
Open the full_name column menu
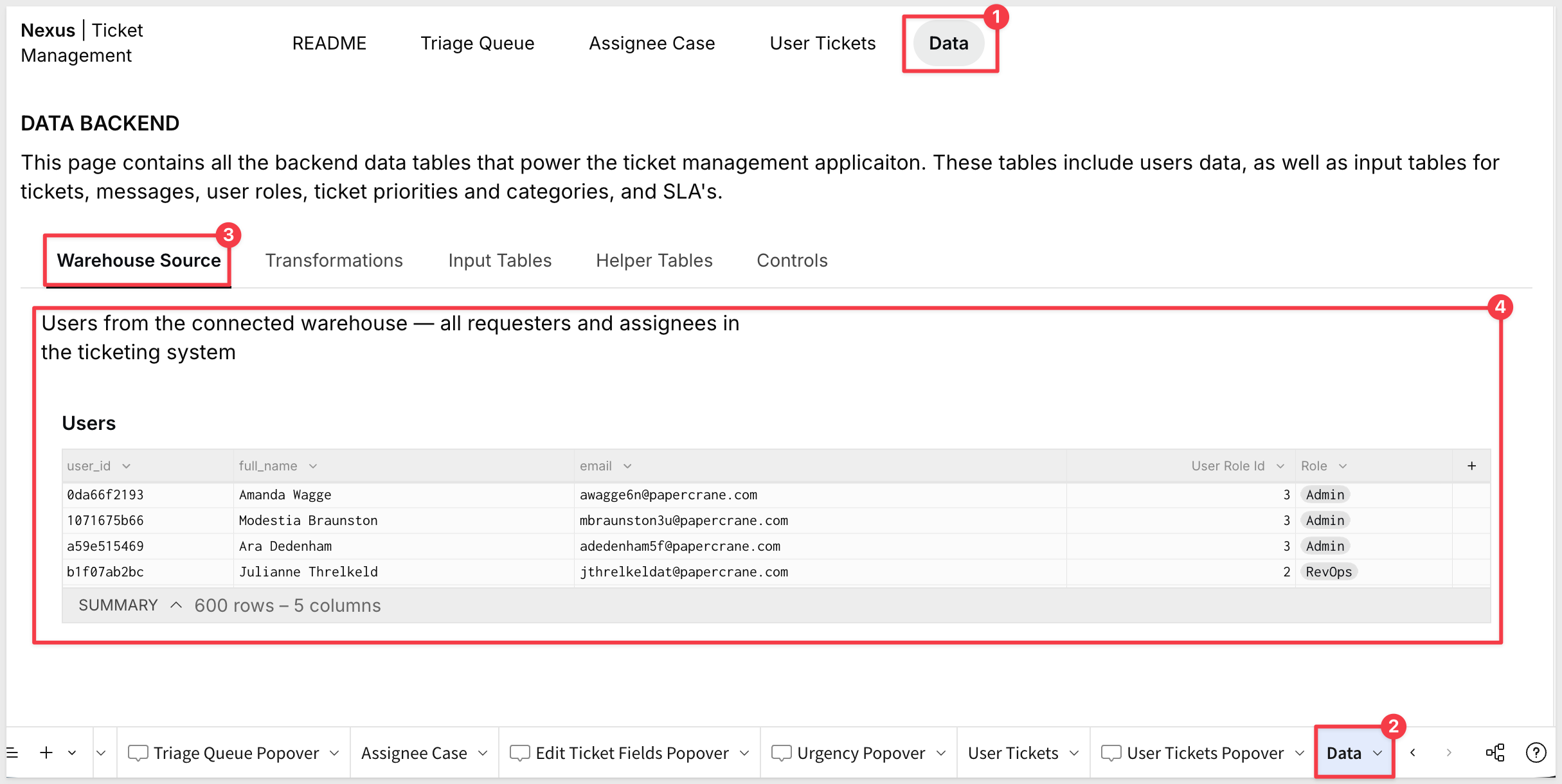(x=313, y=466)
